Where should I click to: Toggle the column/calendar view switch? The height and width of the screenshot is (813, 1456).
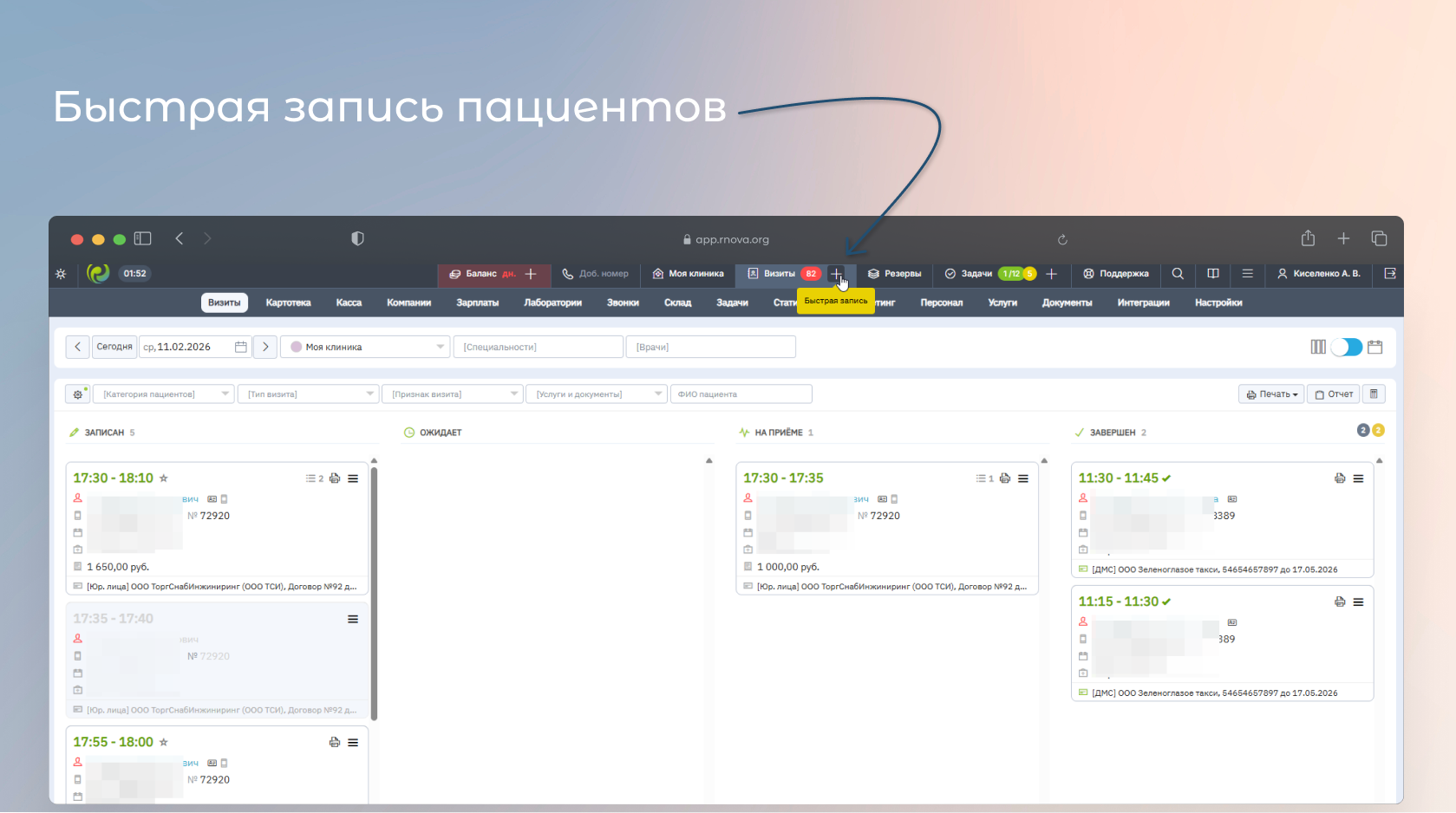click(1347, 347)
